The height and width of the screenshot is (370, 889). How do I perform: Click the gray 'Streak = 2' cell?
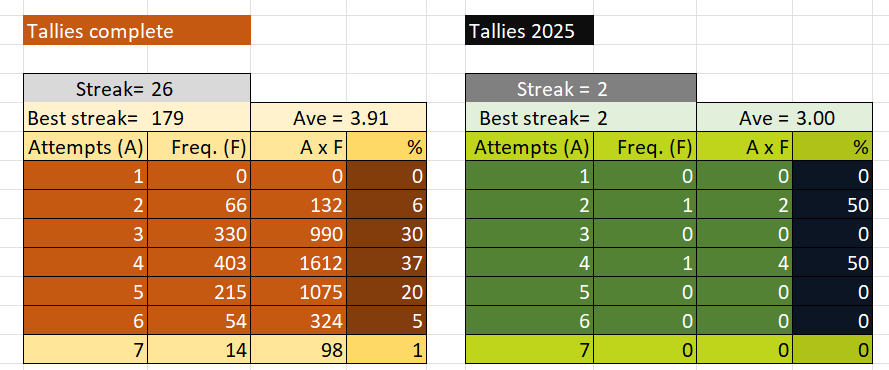click(581, 88)
